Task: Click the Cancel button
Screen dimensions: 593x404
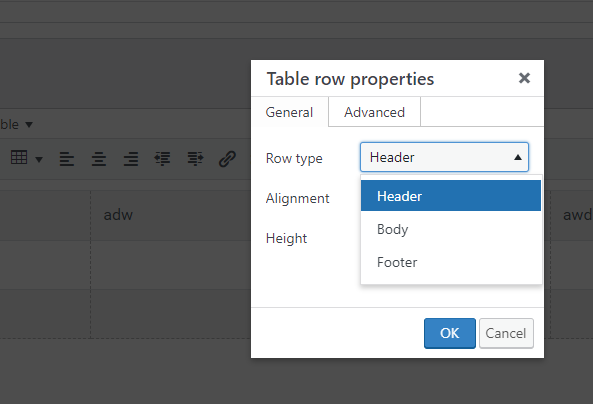Action: click(x=506, y=333)
